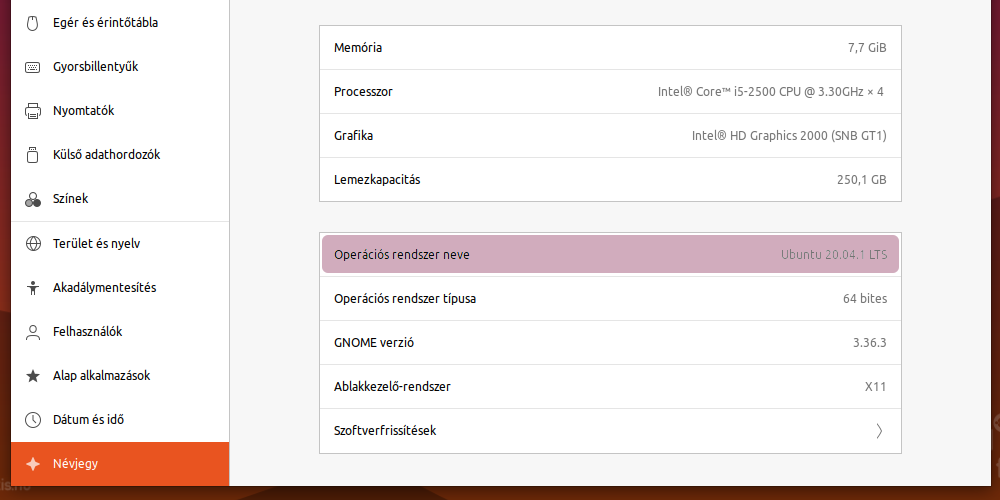Image resolution: width=1000 pixels, height=500 pixels.
Task: Switch to Dátum és idő settings
Action: click(120, 420)
